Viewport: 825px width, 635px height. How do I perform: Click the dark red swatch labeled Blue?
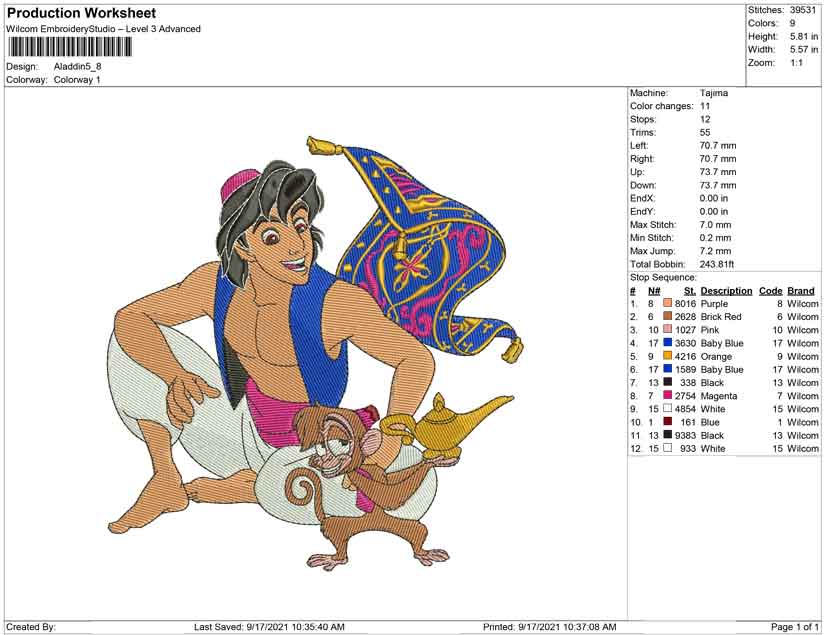click(668, 421)
